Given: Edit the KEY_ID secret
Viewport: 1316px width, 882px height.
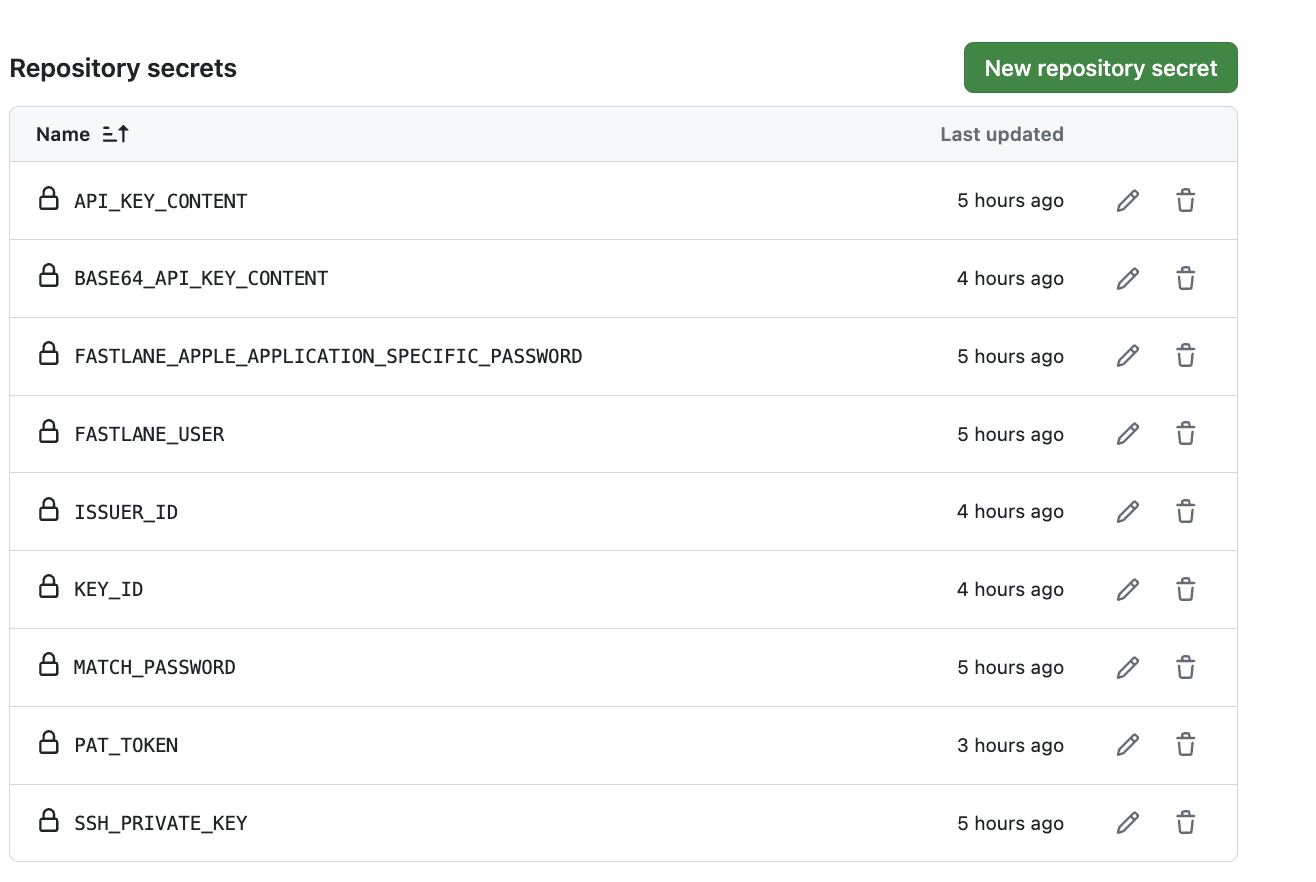Looking at the screenshot, I should click(1128, 590).
